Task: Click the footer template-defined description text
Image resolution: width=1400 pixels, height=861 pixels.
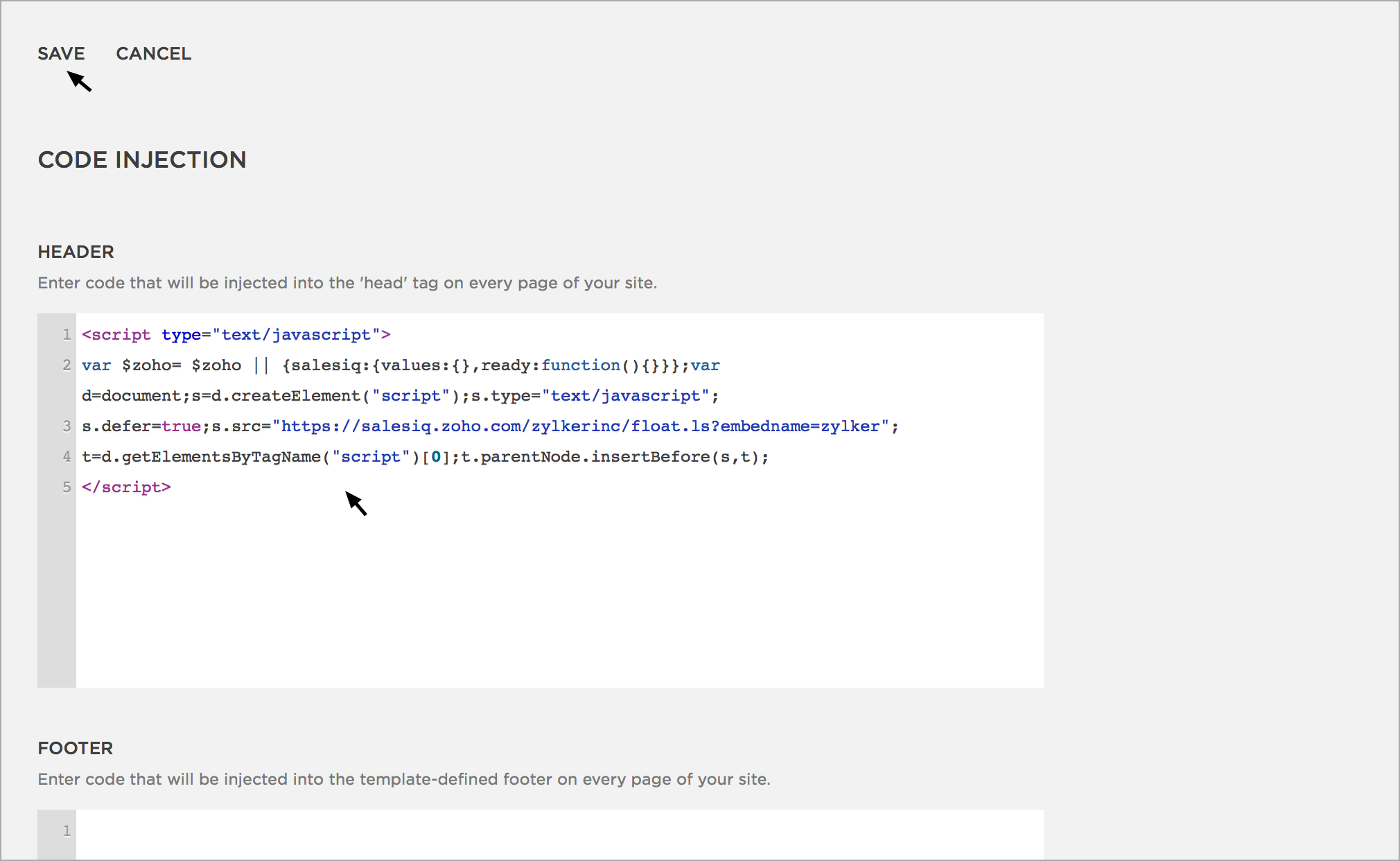Action: pyautogui.click(x=404, y=779)
